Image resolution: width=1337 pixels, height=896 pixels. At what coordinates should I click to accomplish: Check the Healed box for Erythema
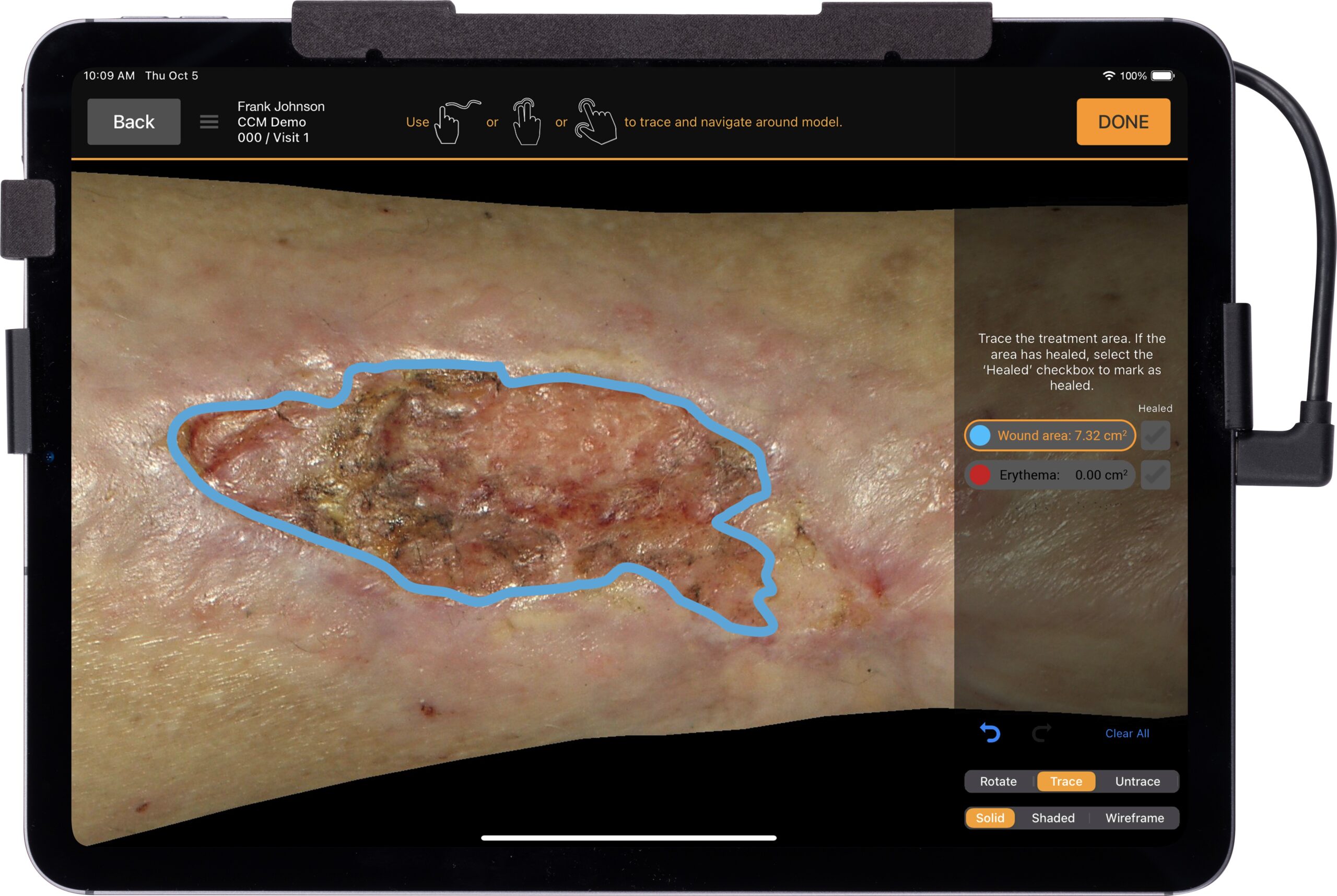[1155, 475]
